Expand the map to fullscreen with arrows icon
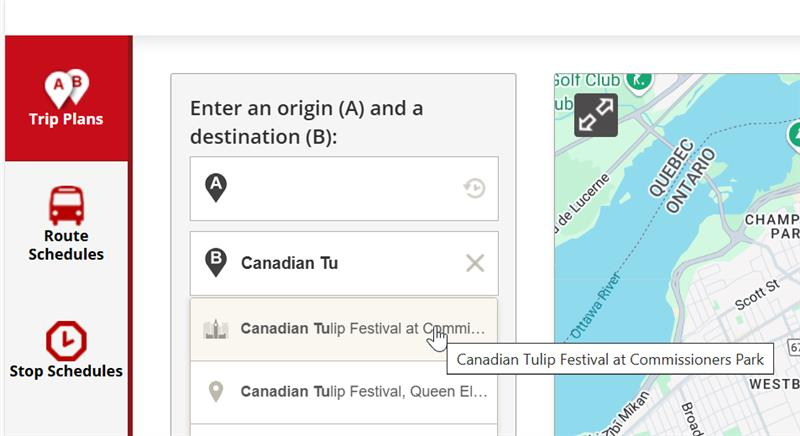 (x=596, y=115)
